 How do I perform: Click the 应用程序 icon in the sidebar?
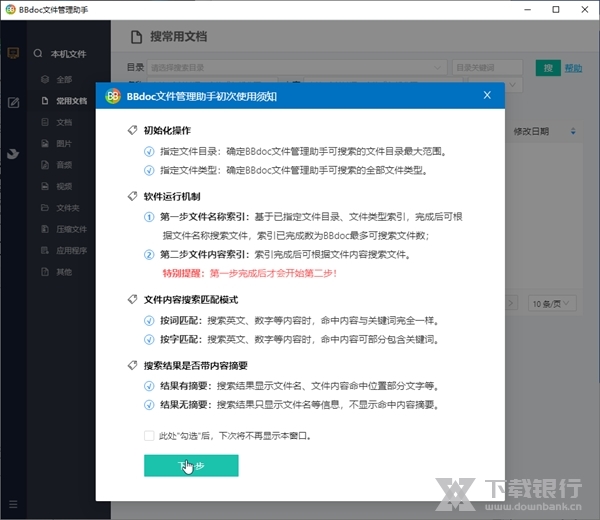[45, 251]
